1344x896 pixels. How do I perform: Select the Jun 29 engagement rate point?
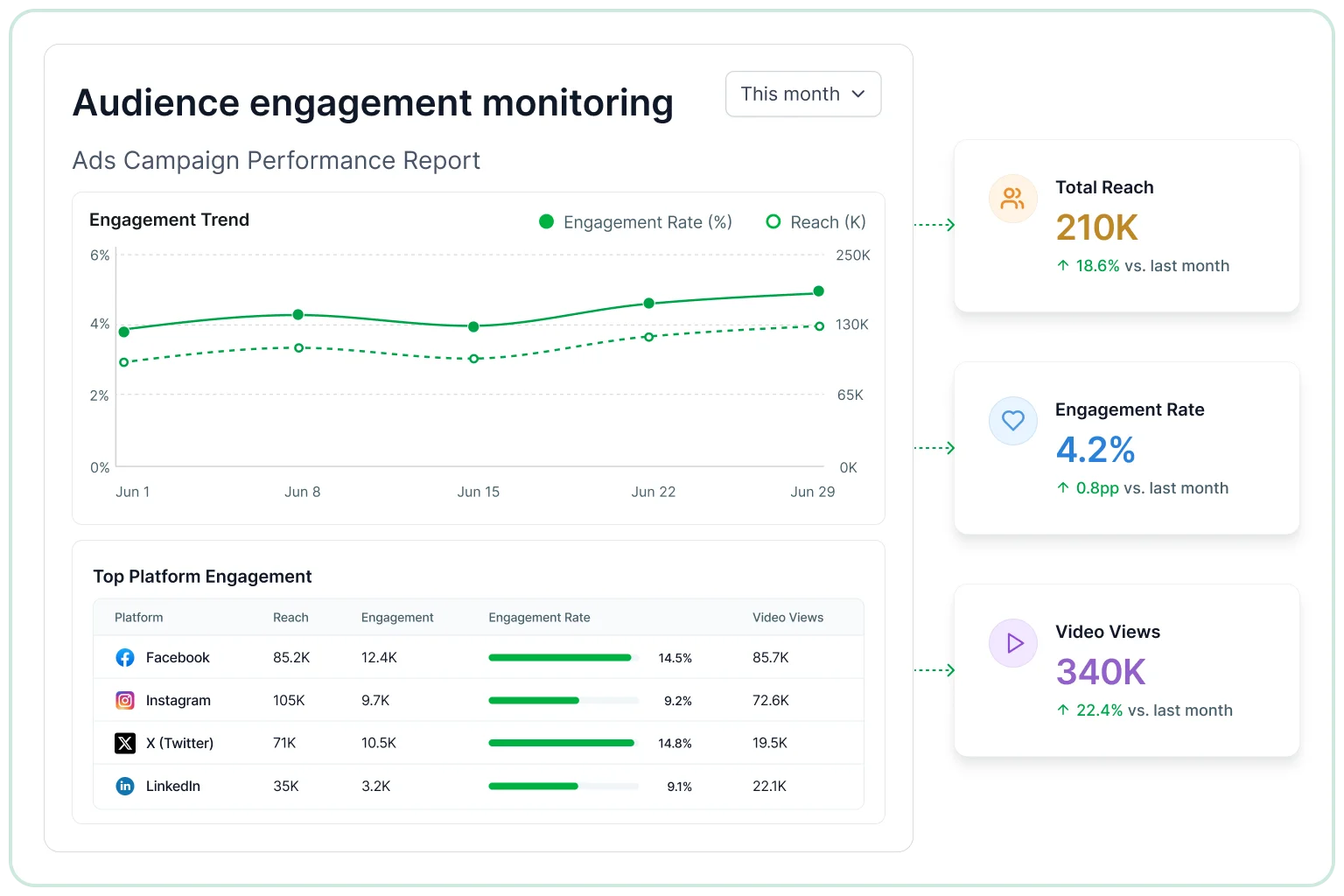[x=819, y=291]
